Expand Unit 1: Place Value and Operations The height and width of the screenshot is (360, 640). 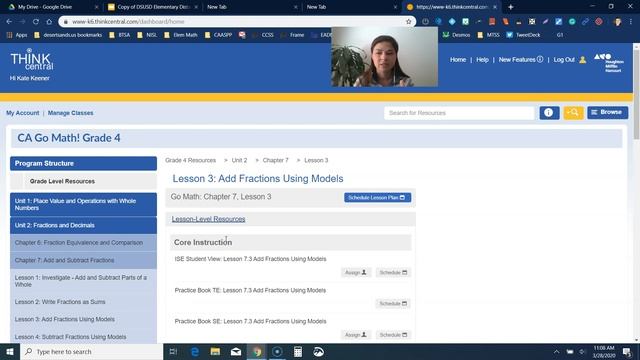click(83, 204)
